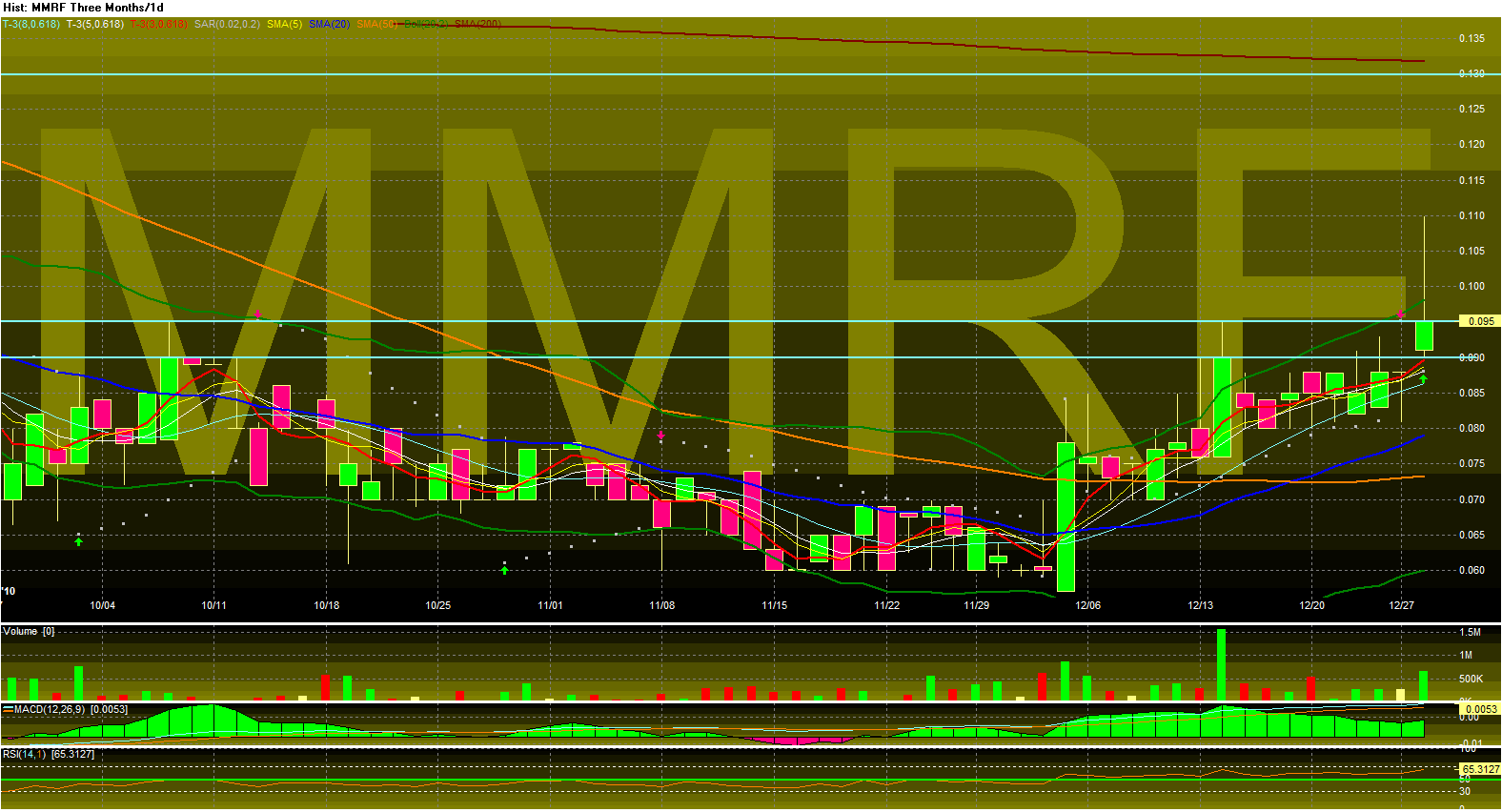Click the 0.135 price axis label
Viewport: 1502px width, 812px height.
coord(1472,38)
